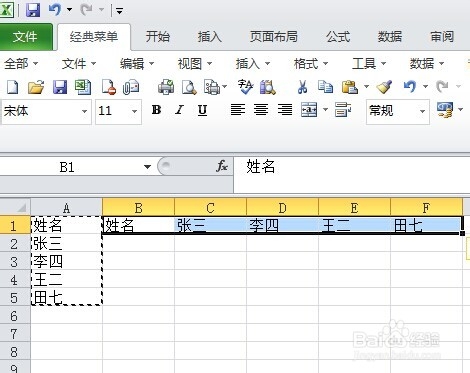Viewport: 470px width, 373px height.
Task: Click the Select All corner triangle
Action: pyautogui.click(x=15, y=208)
